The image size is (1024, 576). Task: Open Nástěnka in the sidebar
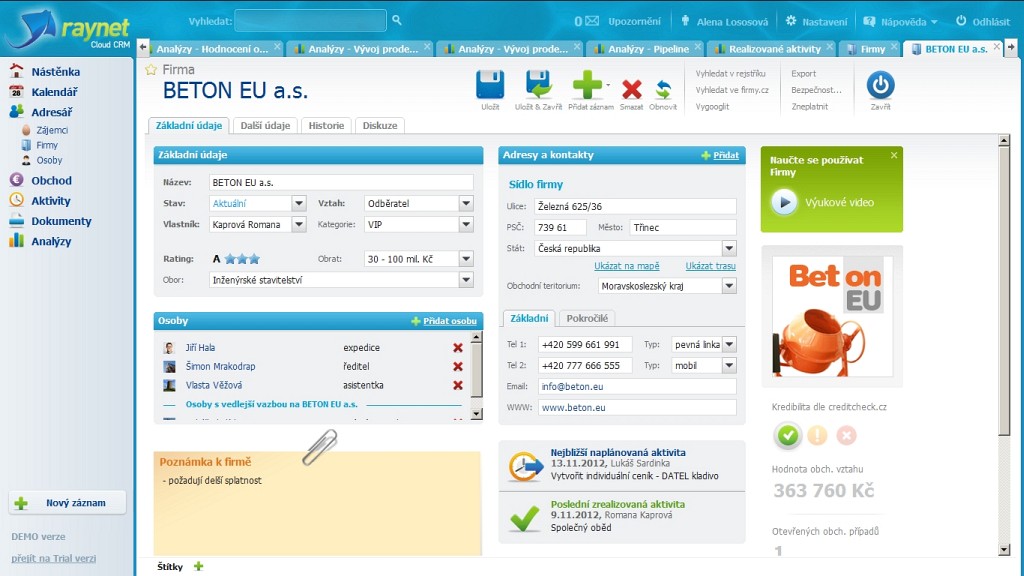[x=56, y=72]
